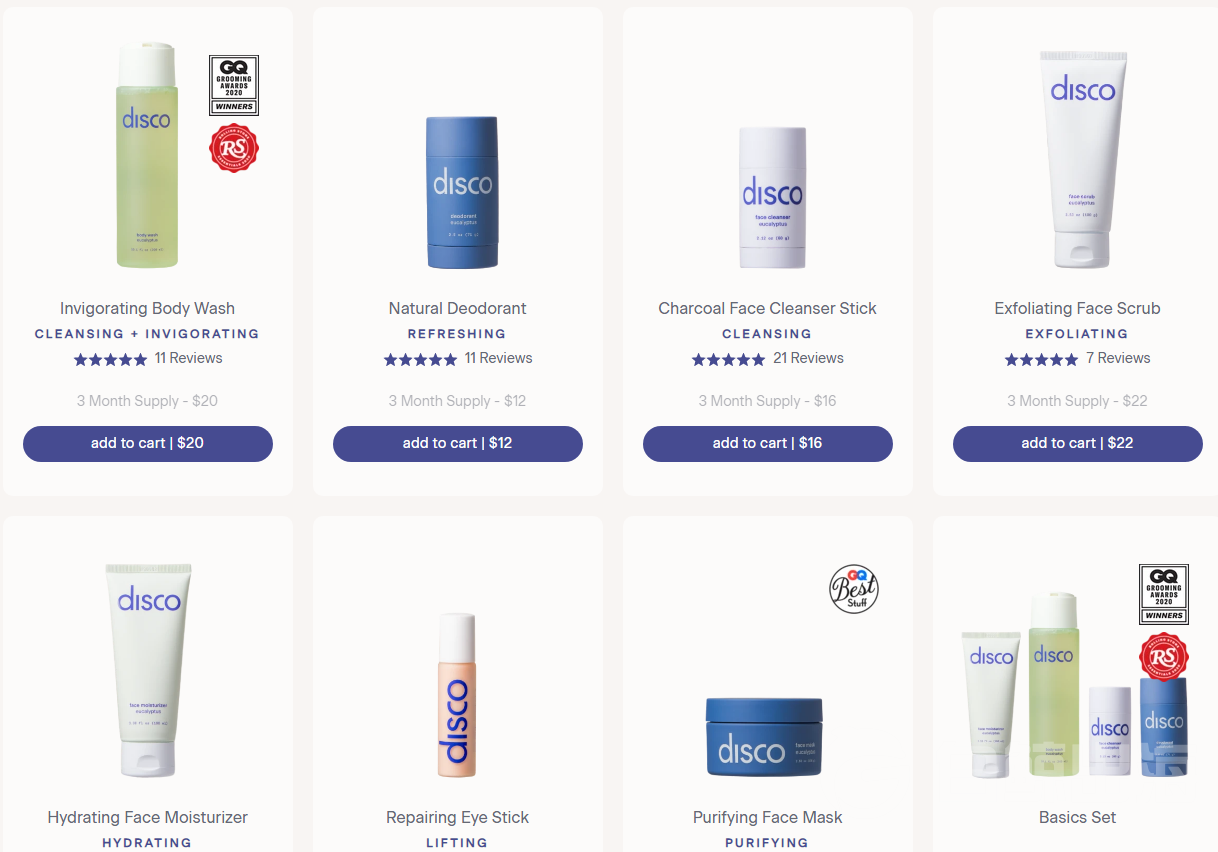Add Natural Deodorant to cart for $12
This screenshot has width=1218, height=852.
(x=457, y=443)
